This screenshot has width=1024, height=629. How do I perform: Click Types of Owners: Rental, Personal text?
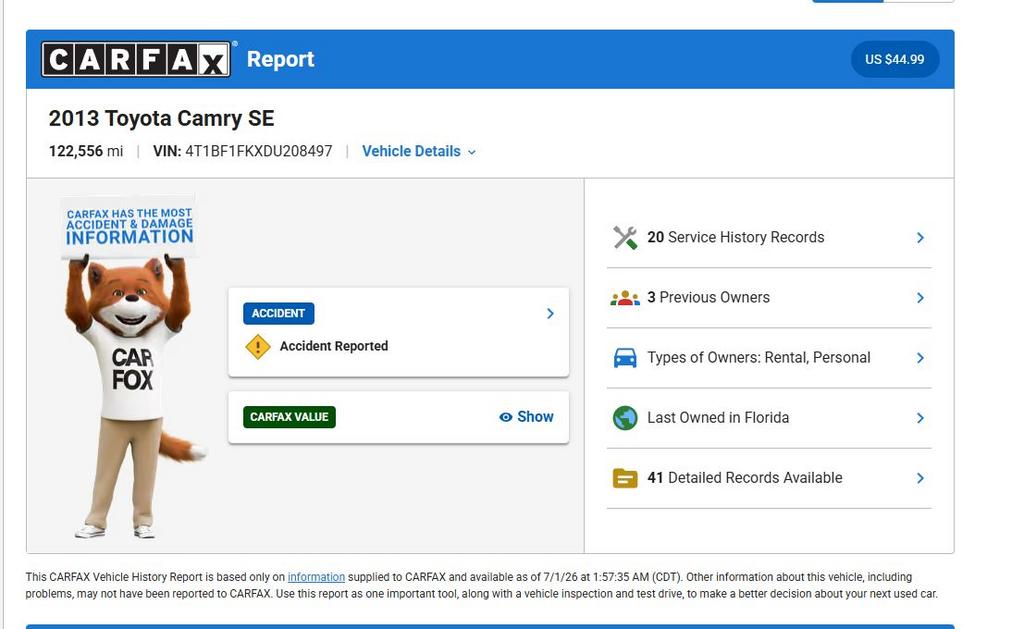point(759,357)
